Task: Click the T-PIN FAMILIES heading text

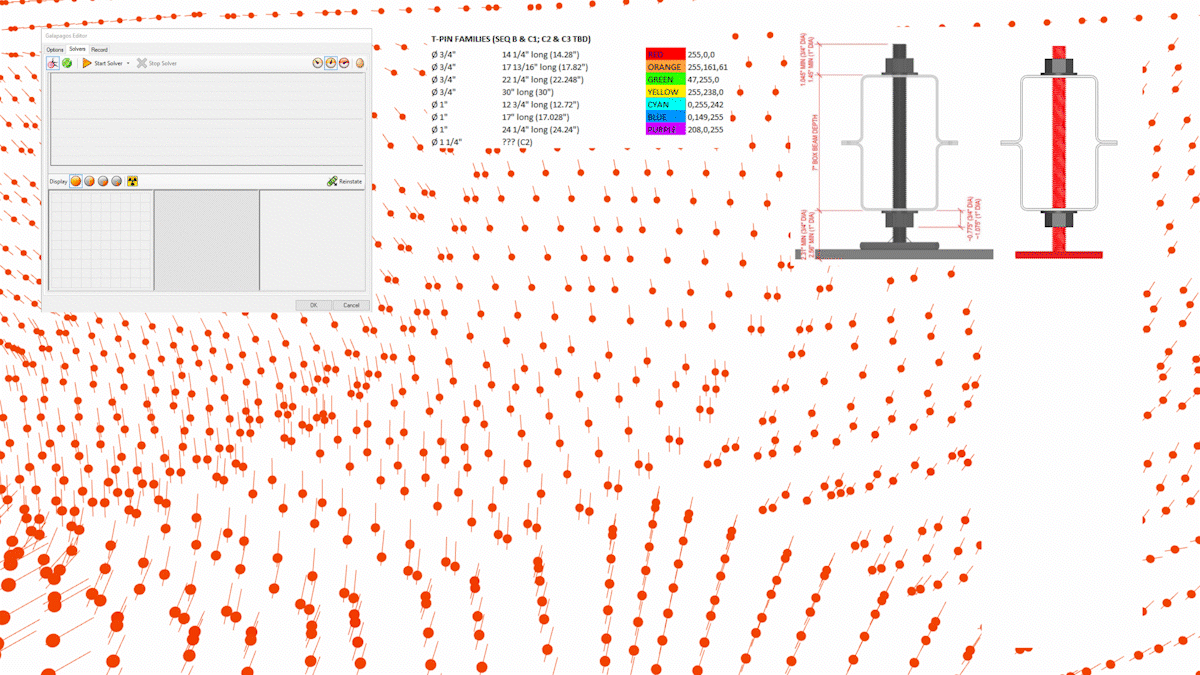Action: tap(511, 39)
